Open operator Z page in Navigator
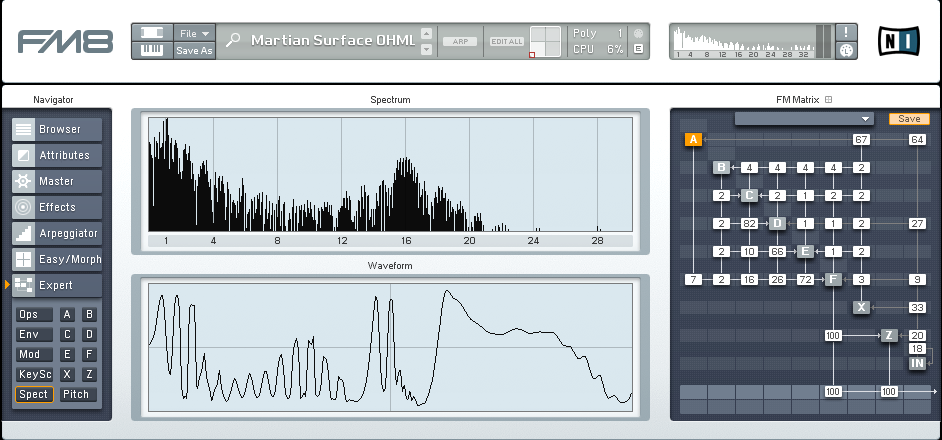 [x=90, y=374]
